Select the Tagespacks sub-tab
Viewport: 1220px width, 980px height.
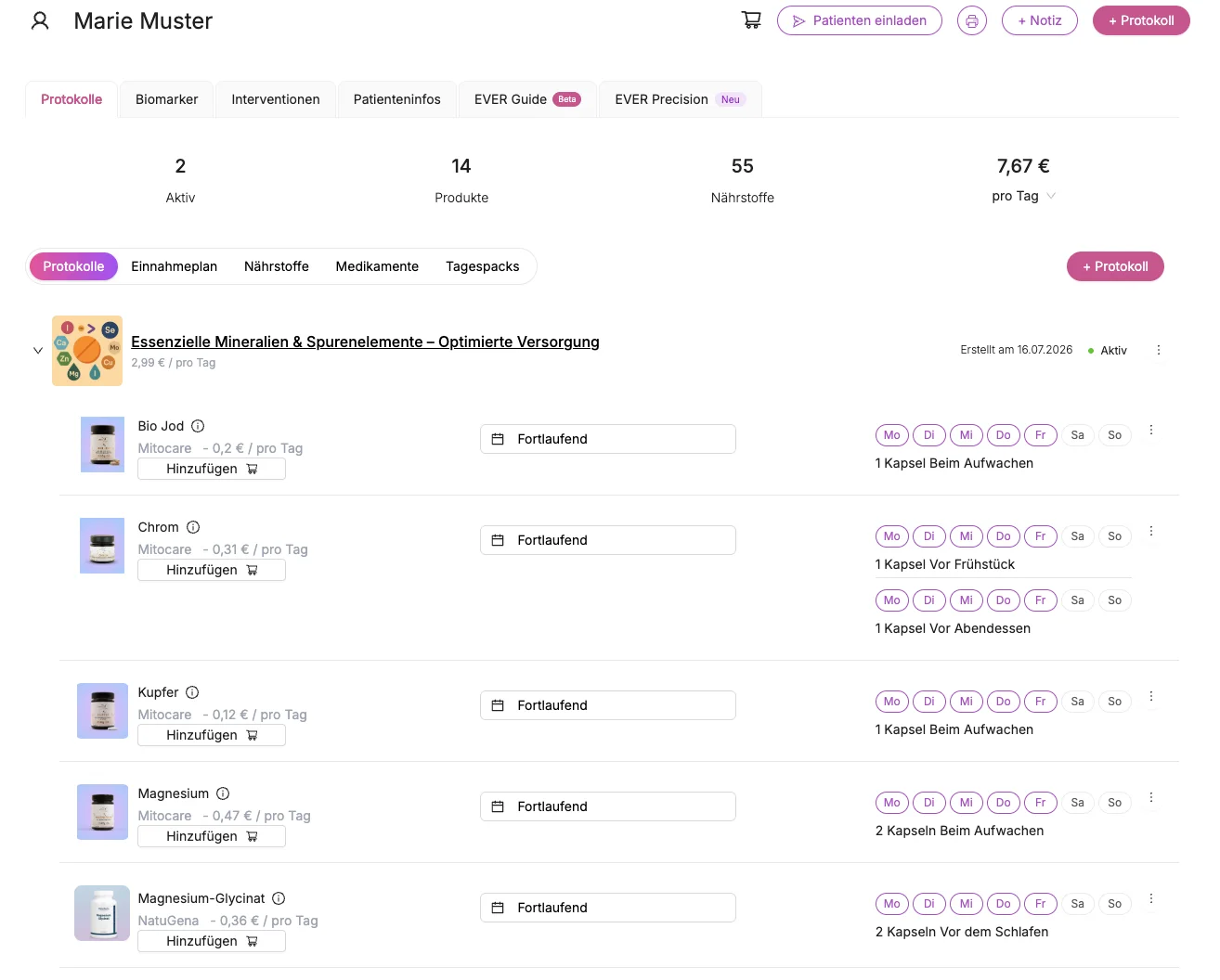pos(483,266)
